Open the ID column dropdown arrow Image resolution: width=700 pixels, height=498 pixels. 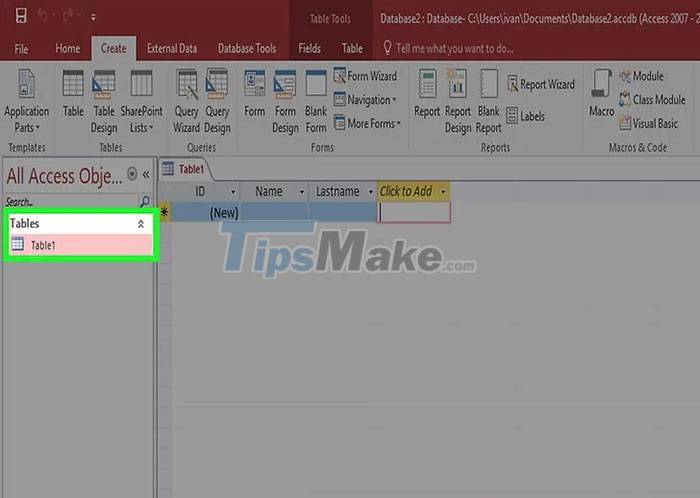click(233, 192)
